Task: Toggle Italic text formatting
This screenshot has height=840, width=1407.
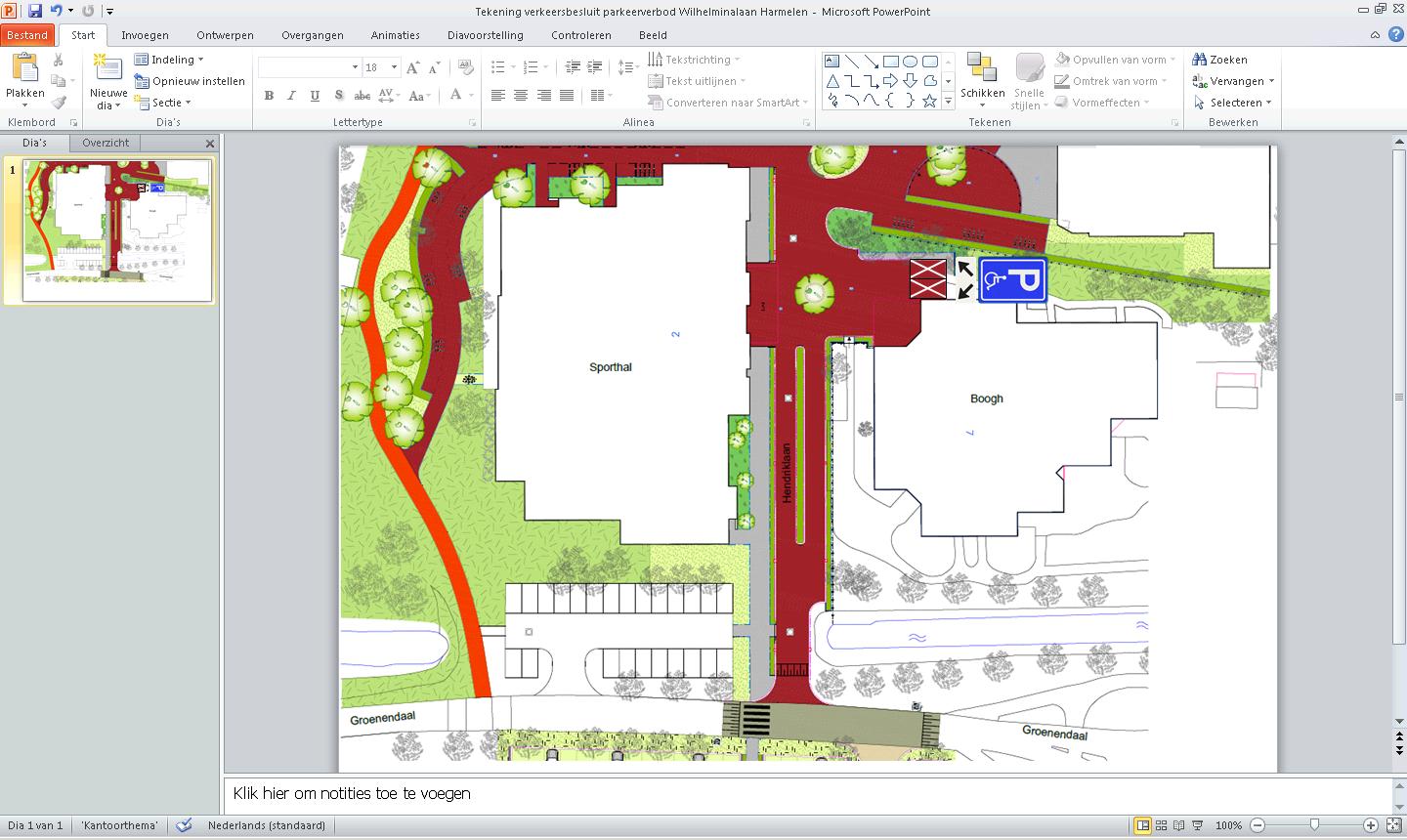Action: (x=291, y=96)
